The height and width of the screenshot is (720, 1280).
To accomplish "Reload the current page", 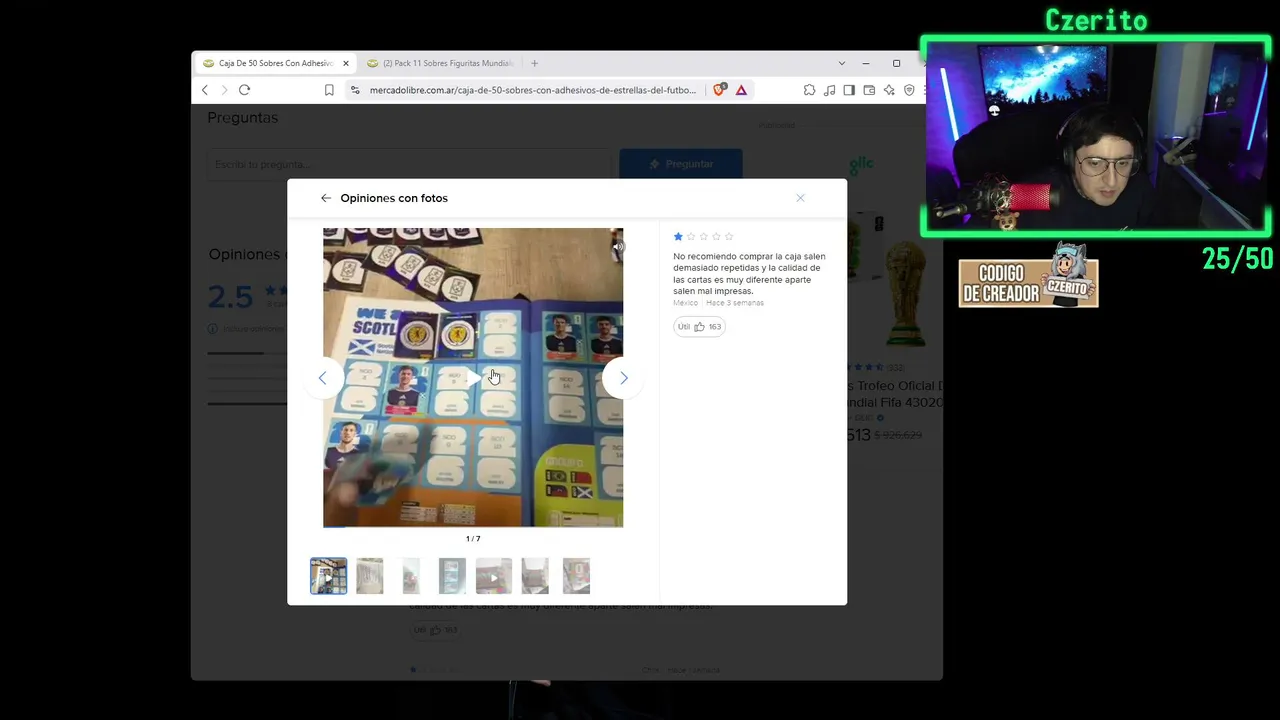I will pyautogui.click(x=244, y=90).
